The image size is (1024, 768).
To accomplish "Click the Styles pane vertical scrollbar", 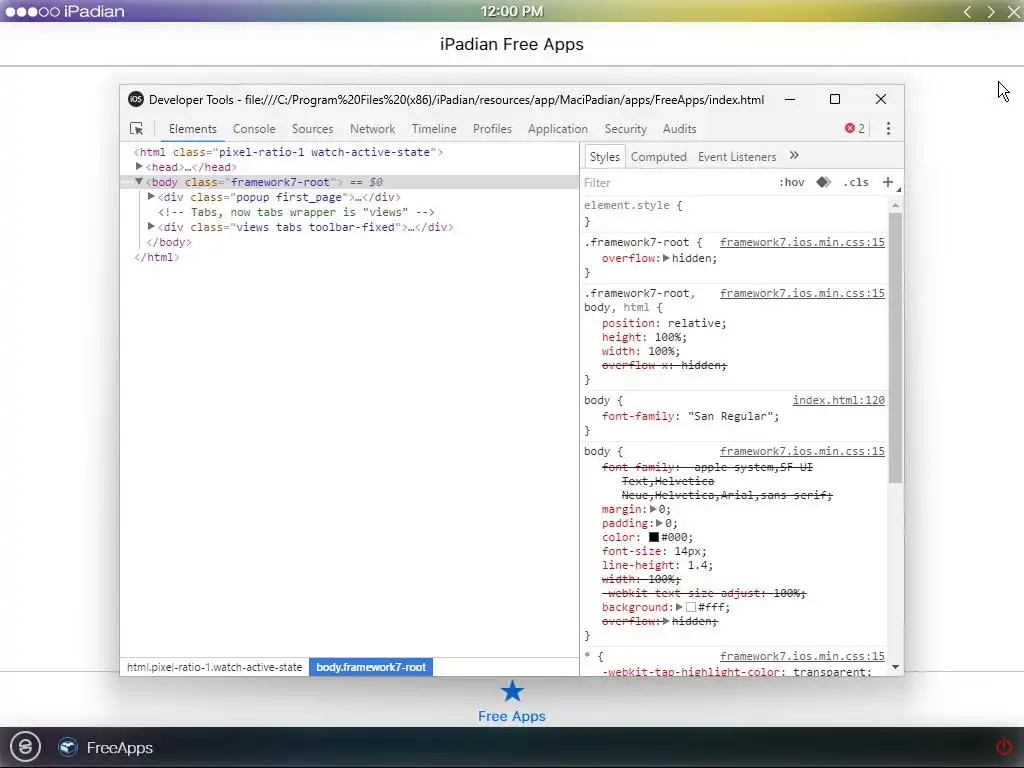I will point(895,346).
